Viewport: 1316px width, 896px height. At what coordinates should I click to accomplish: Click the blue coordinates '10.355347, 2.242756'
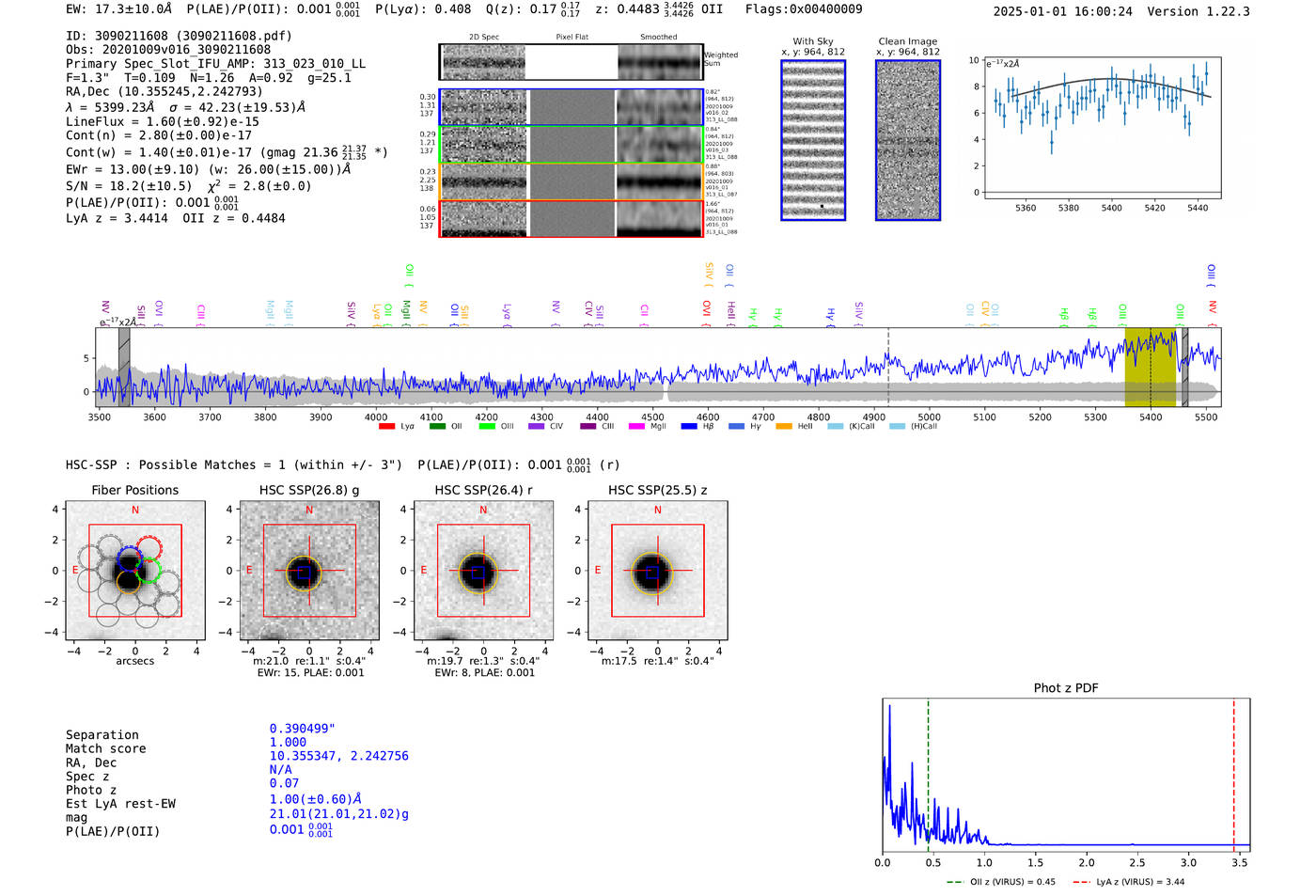click(339, 756)
